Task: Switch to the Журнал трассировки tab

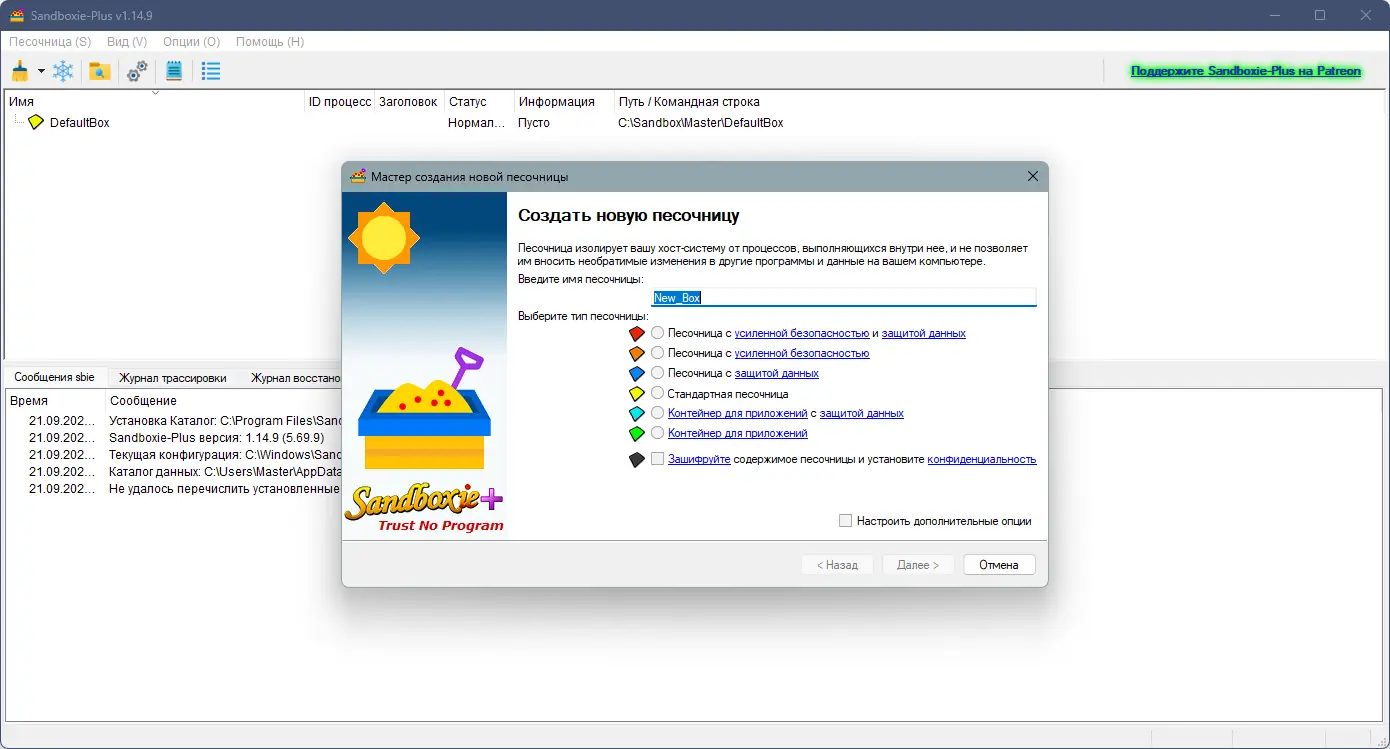Action: pyautogui.click(x=172, y=378)
